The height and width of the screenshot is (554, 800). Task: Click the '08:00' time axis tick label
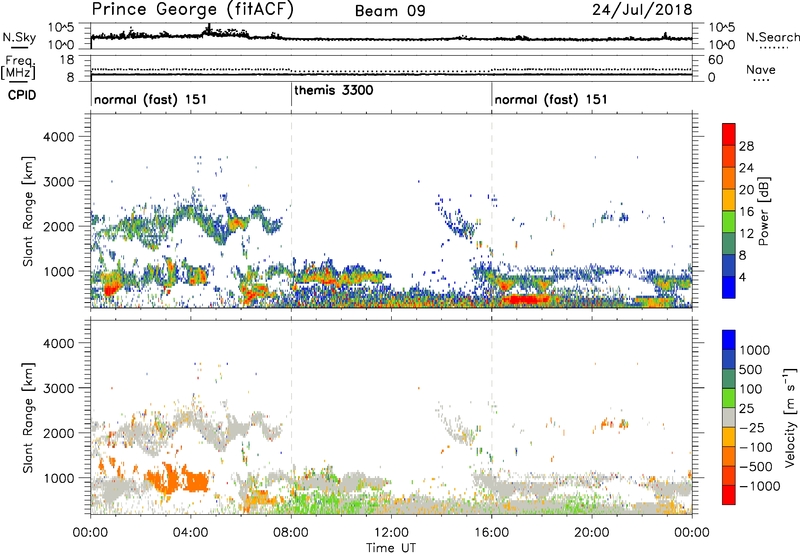291,533
